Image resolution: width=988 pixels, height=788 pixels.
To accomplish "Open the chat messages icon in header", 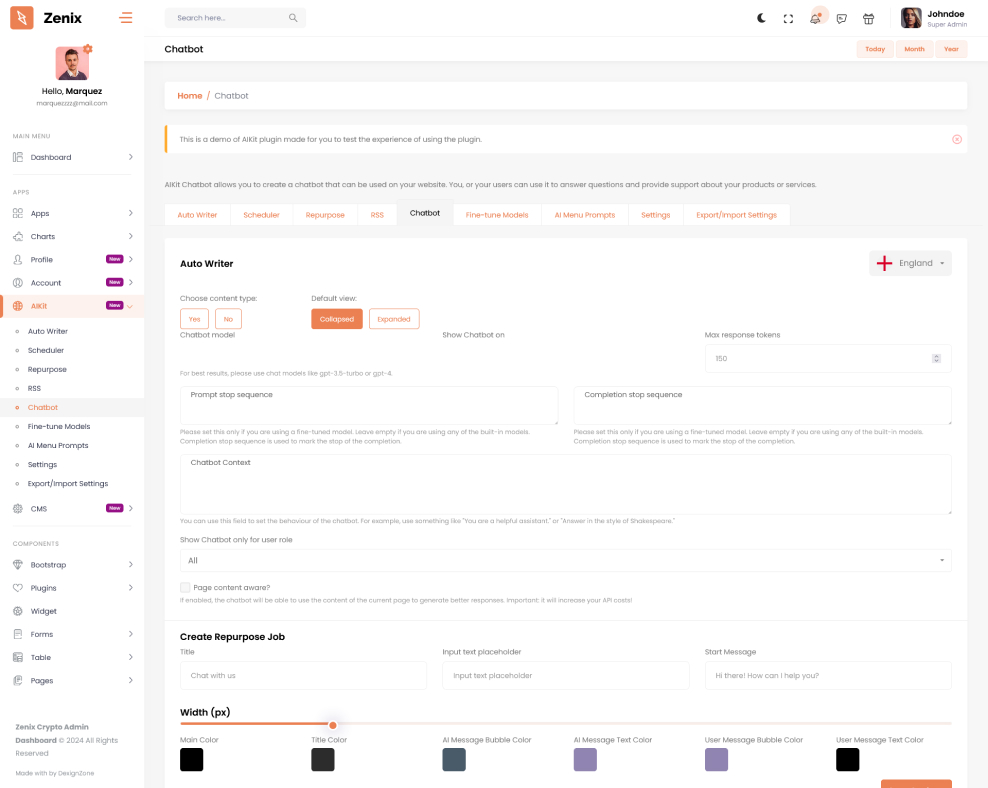I will click(x=842, y=18).
